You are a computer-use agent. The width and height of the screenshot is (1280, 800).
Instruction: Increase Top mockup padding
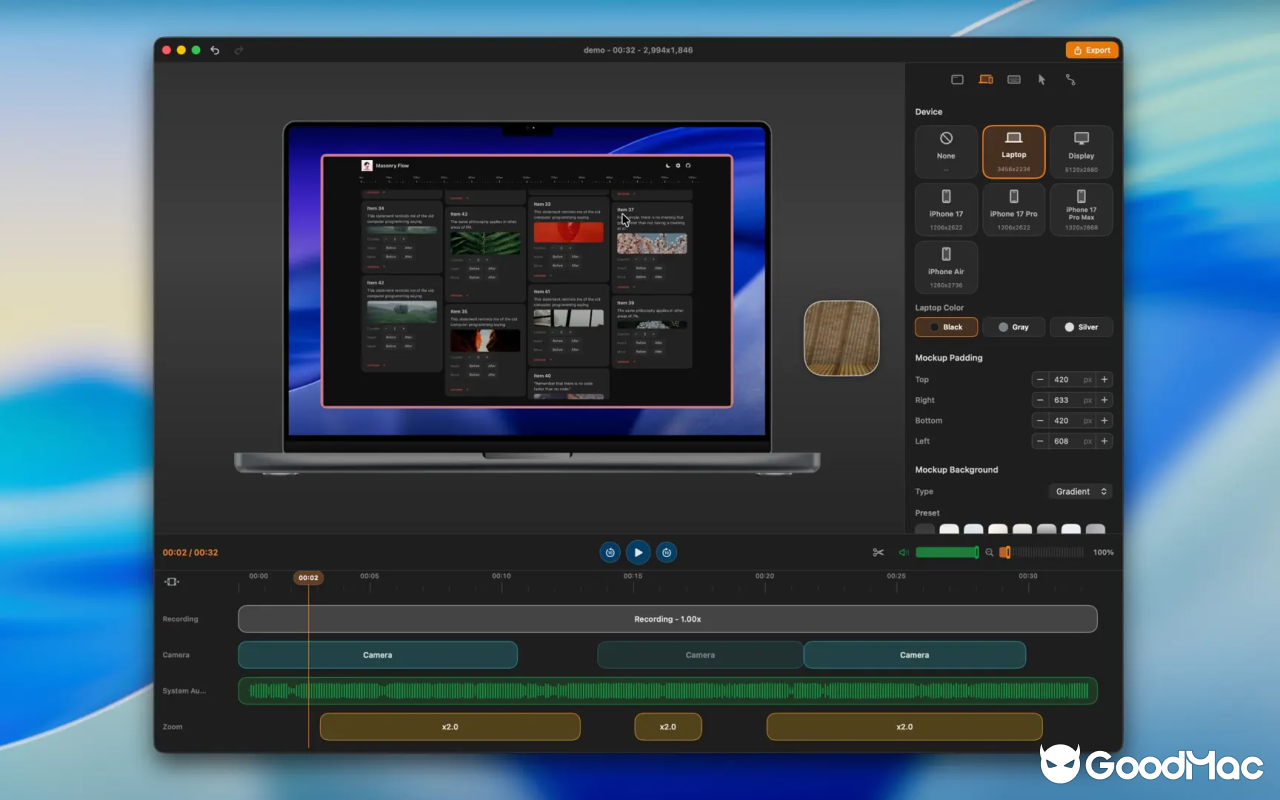point(1105,380)
